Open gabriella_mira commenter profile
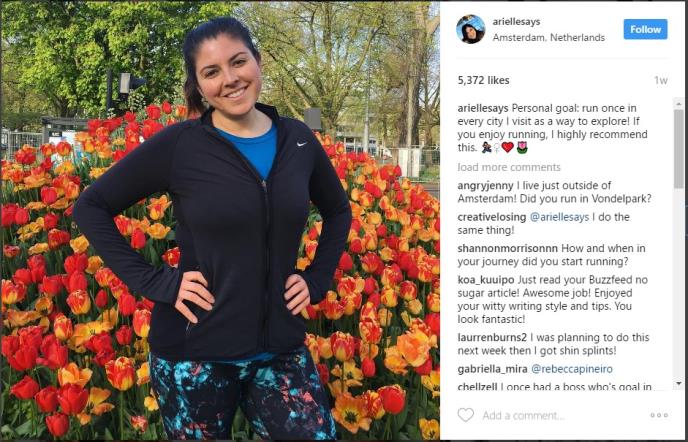The height and width of the screenshot is (442, 688). click(x=492, y=369)
